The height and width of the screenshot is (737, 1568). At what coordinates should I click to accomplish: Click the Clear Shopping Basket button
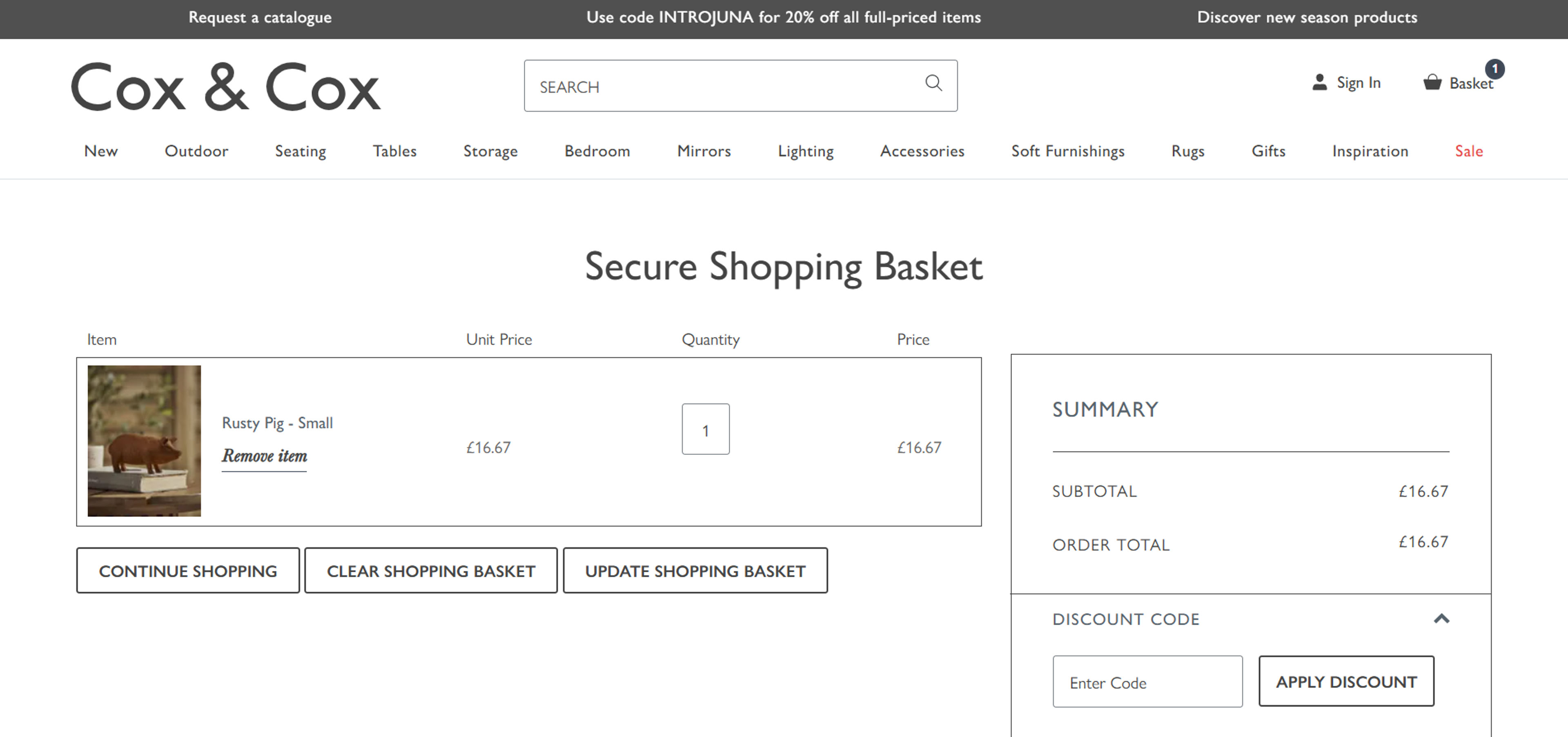[431, 570]
